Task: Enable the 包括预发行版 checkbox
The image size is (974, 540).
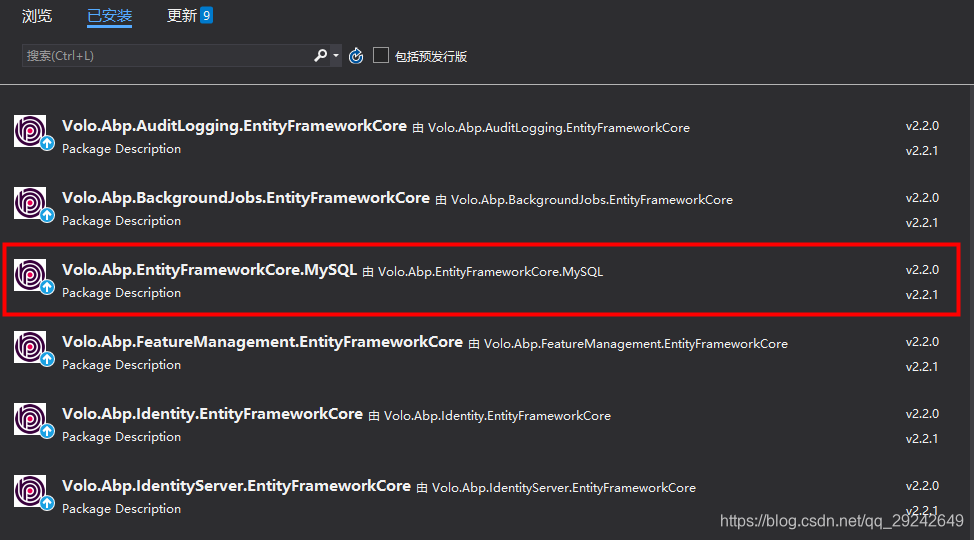Action: click(x=381, y=55)
